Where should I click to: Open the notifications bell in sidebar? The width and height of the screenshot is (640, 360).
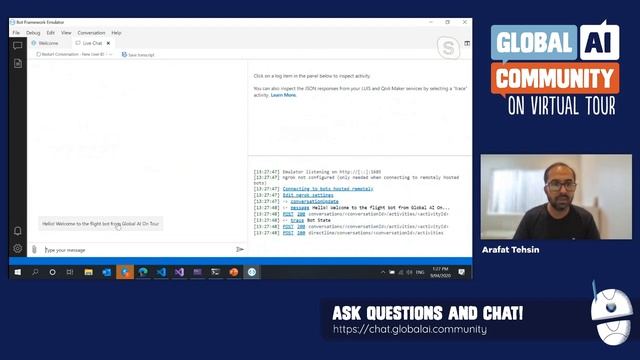pos(18,231)
